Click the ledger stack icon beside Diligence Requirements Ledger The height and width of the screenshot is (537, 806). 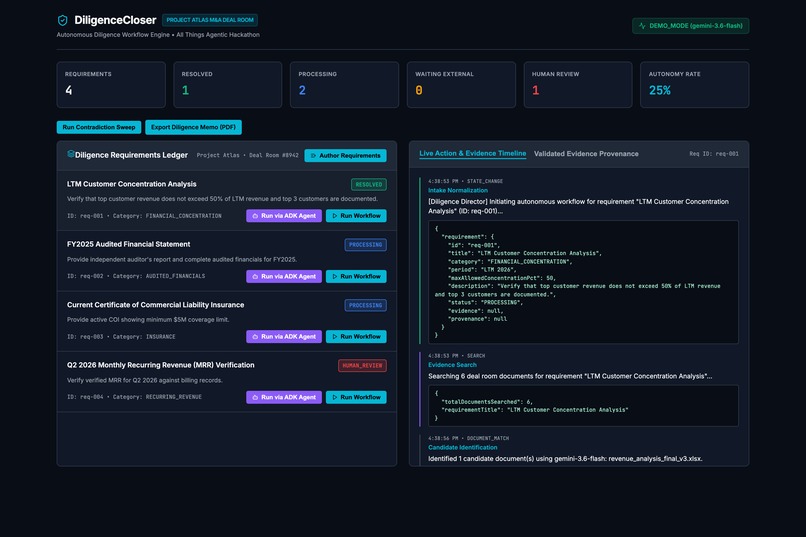coord(70,154)
